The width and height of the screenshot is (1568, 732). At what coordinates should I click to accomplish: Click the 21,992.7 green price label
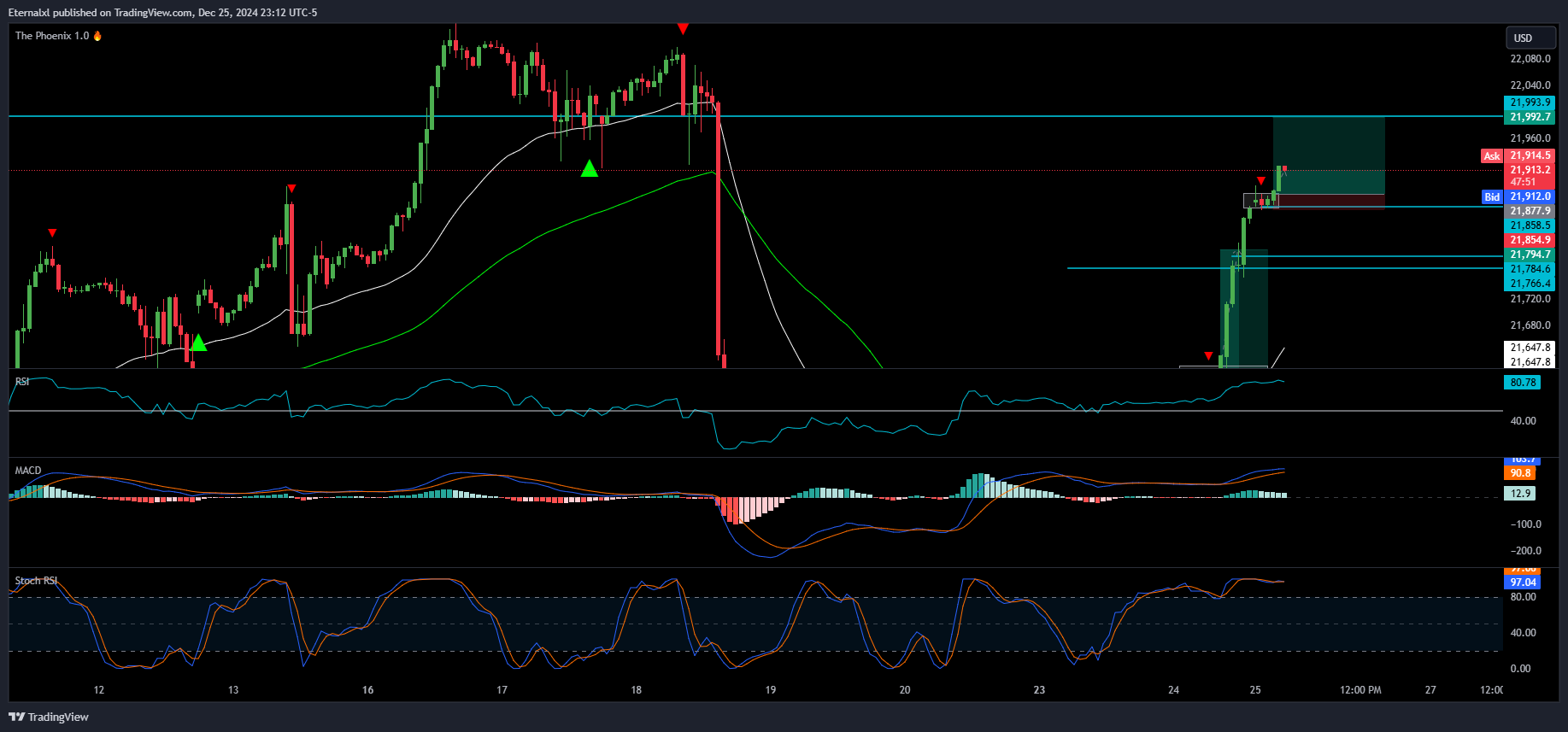1530,117
